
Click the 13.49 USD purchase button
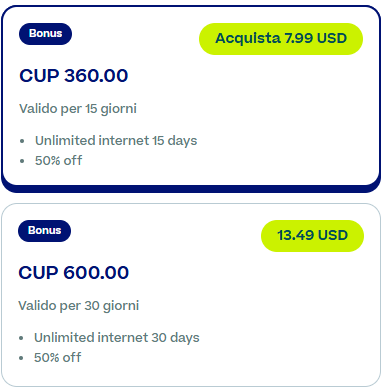(312, 236)
